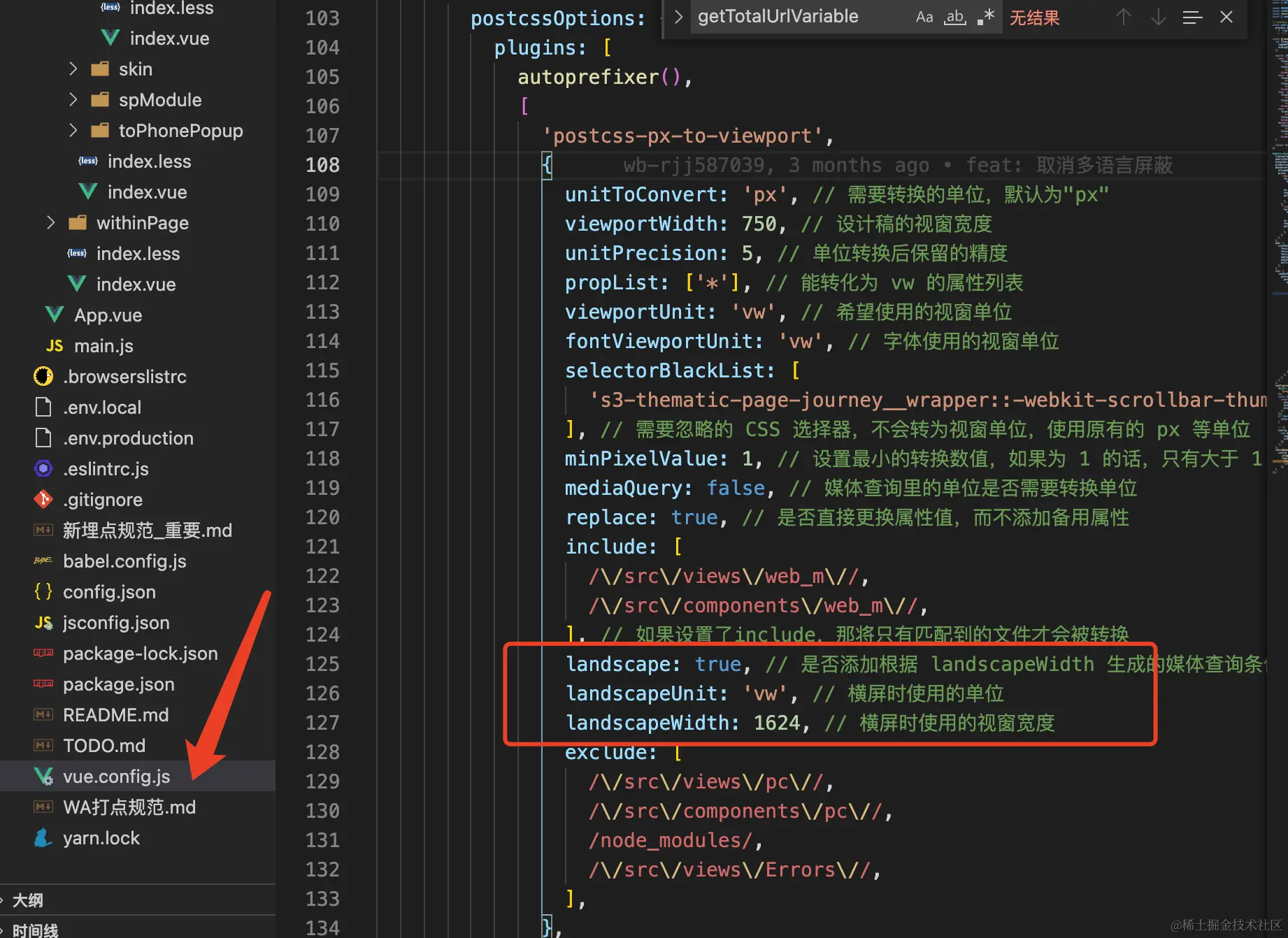
Task: Open index.vue directly above App.vue
Action: click(x=136, y=284)
